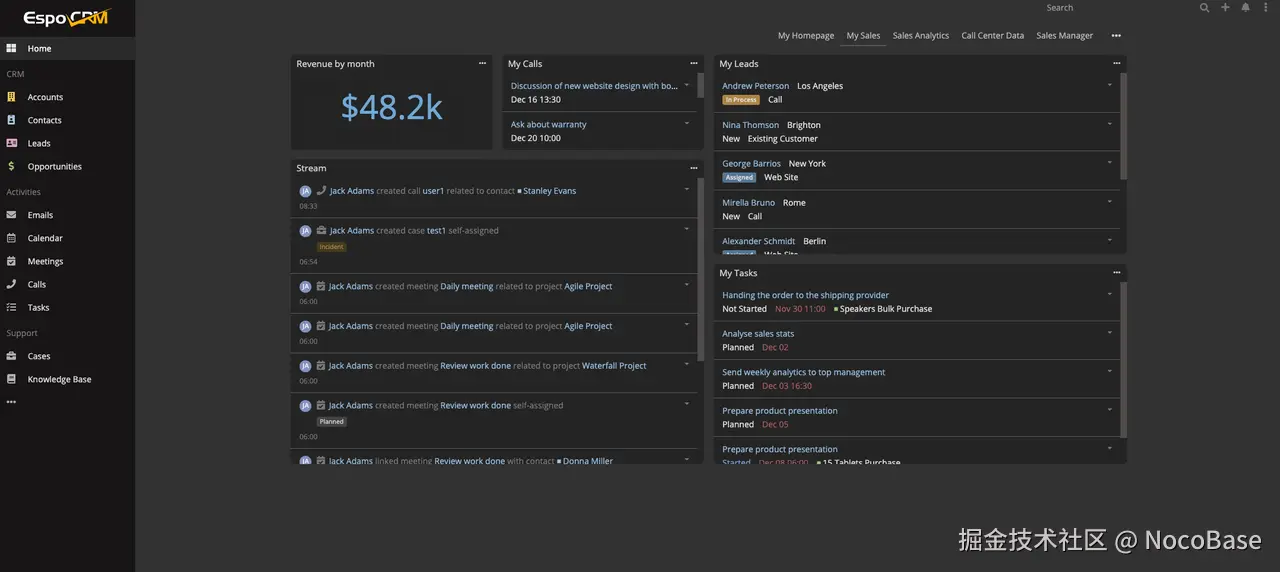Screen dimensions: 1280x572
Task: Click the Calls phone icon
Action: coord(11,284)
